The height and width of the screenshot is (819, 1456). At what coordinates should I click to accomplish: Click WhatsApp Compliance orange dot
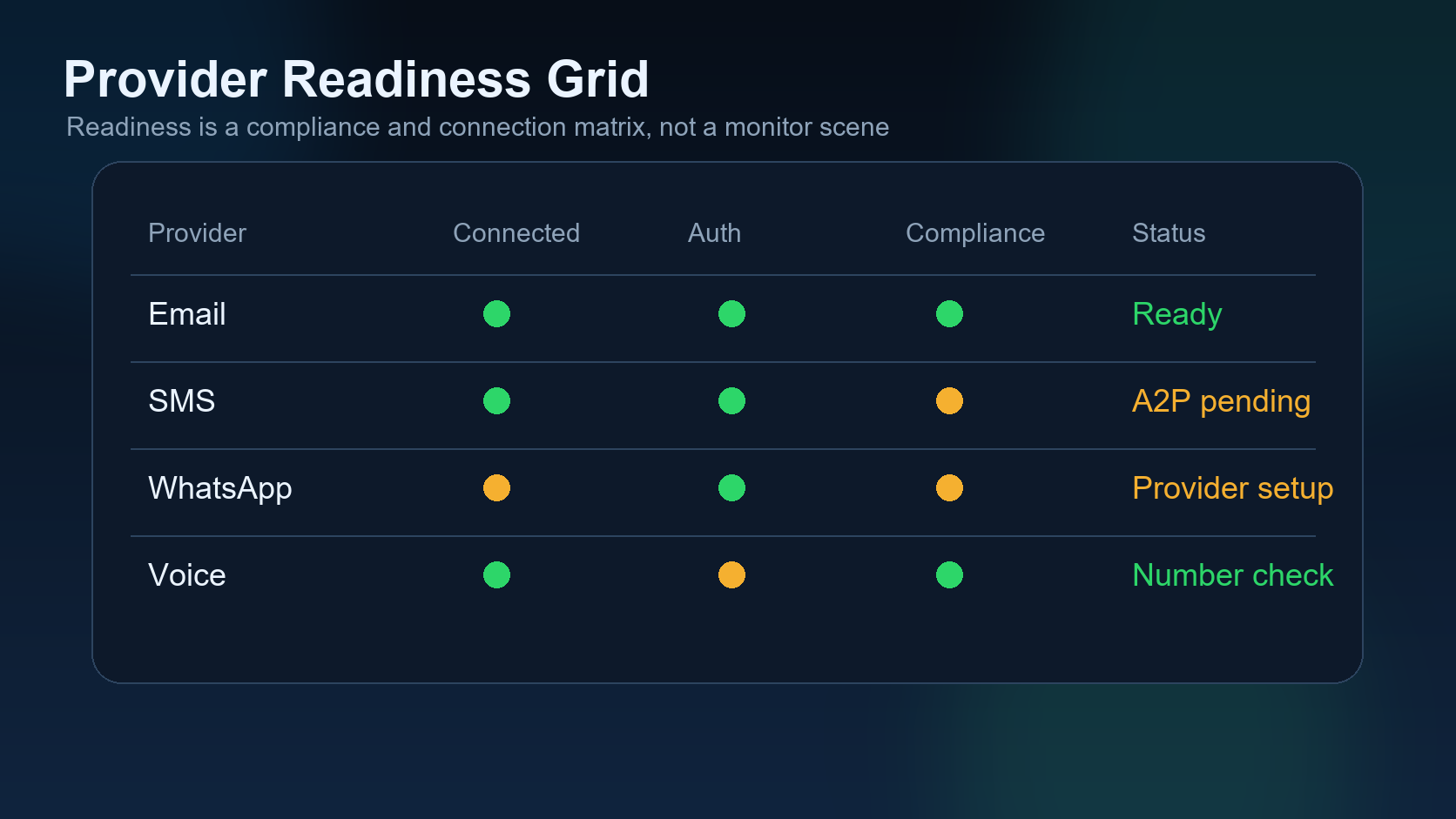coord(949,487)
